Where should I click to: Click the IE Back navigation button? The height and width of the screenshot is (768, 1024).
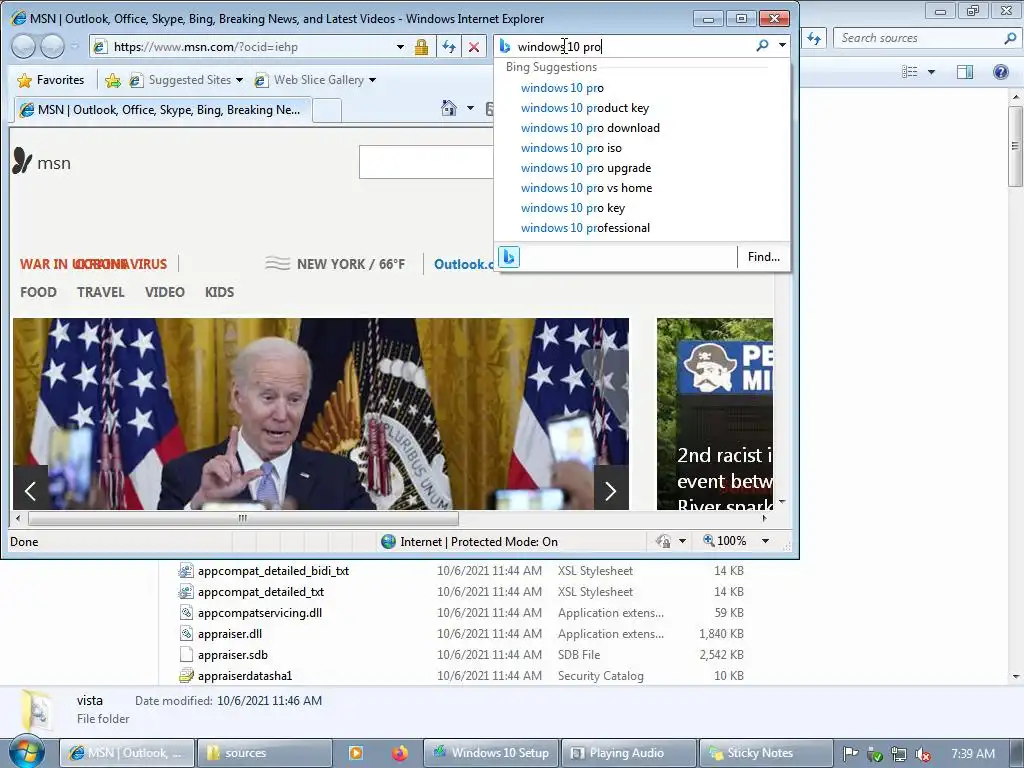[24, 46]
